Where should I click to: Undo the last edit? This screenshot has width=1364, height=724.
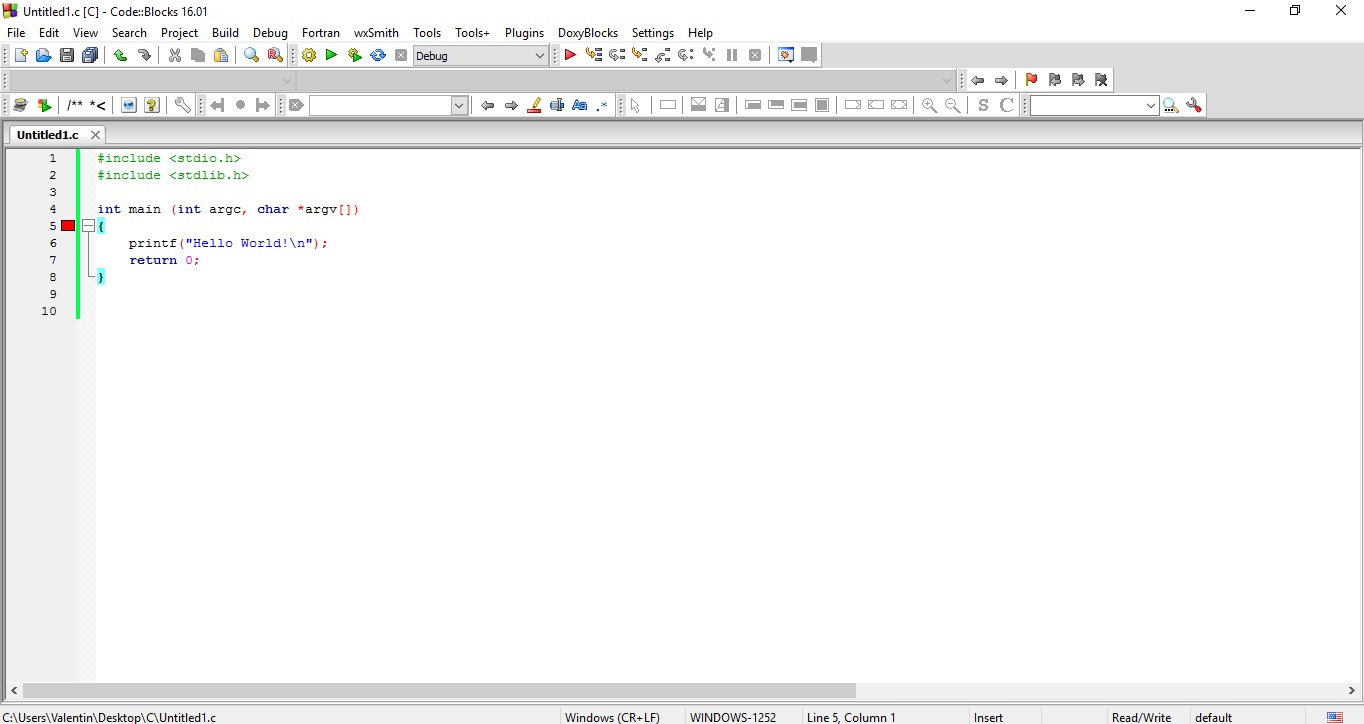[118, 55]
